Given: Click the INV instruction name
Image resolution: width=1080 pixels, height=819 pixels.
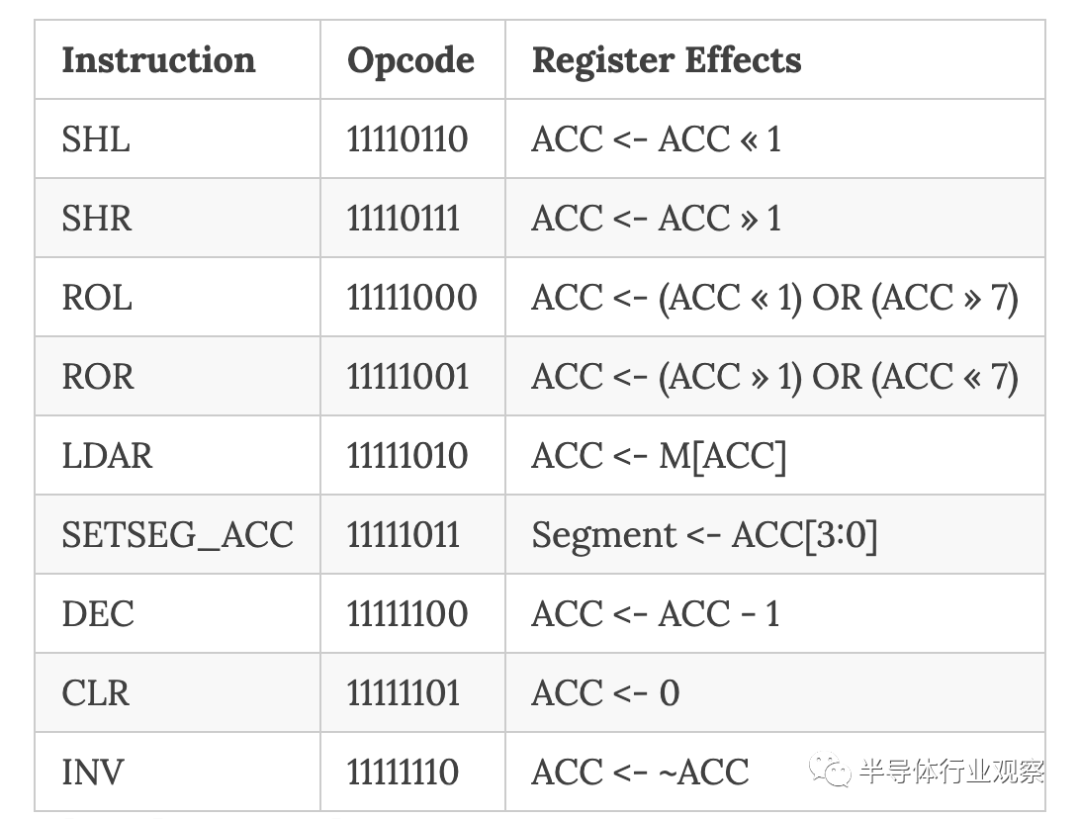Looking at the screenshot, I should click(x=91, y=771).
